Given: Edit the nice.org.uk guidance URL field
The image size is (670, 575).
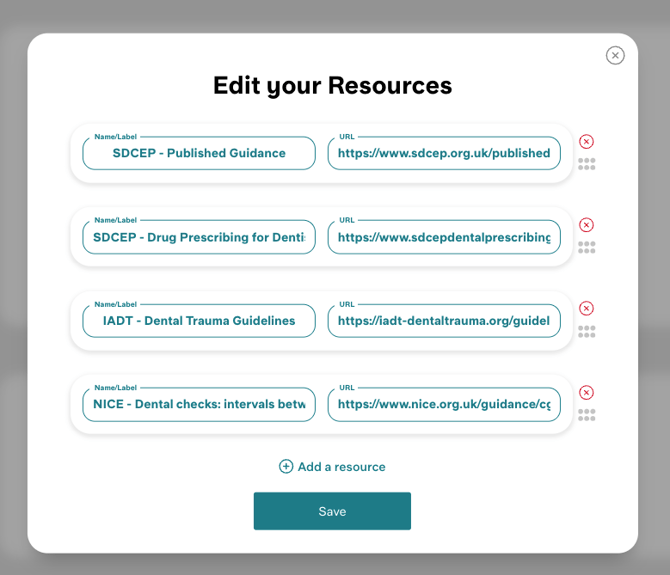Looking at the screenshot, I should (x=444, y=404).
